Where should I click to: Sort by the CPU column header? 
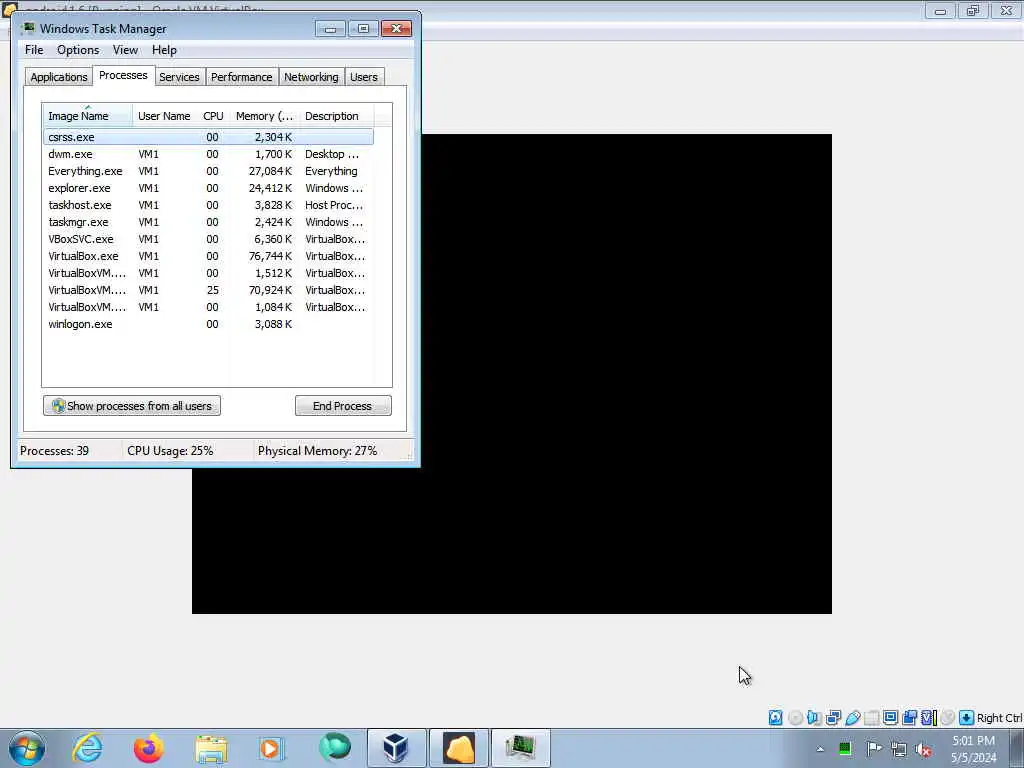(213, 116)
